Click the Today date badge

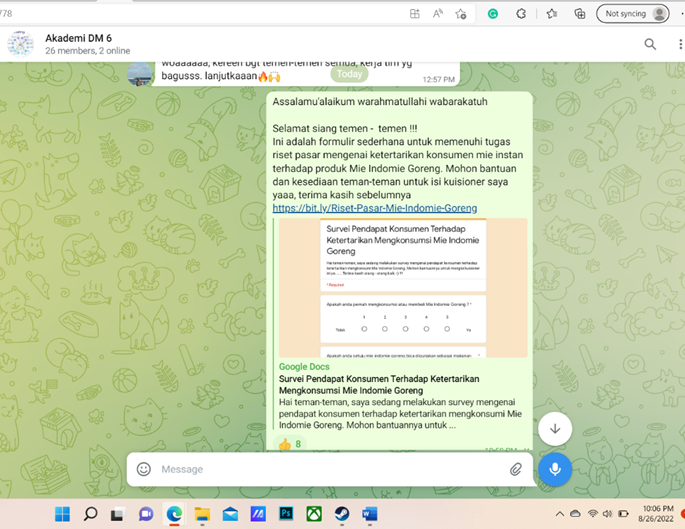point(349,74)
